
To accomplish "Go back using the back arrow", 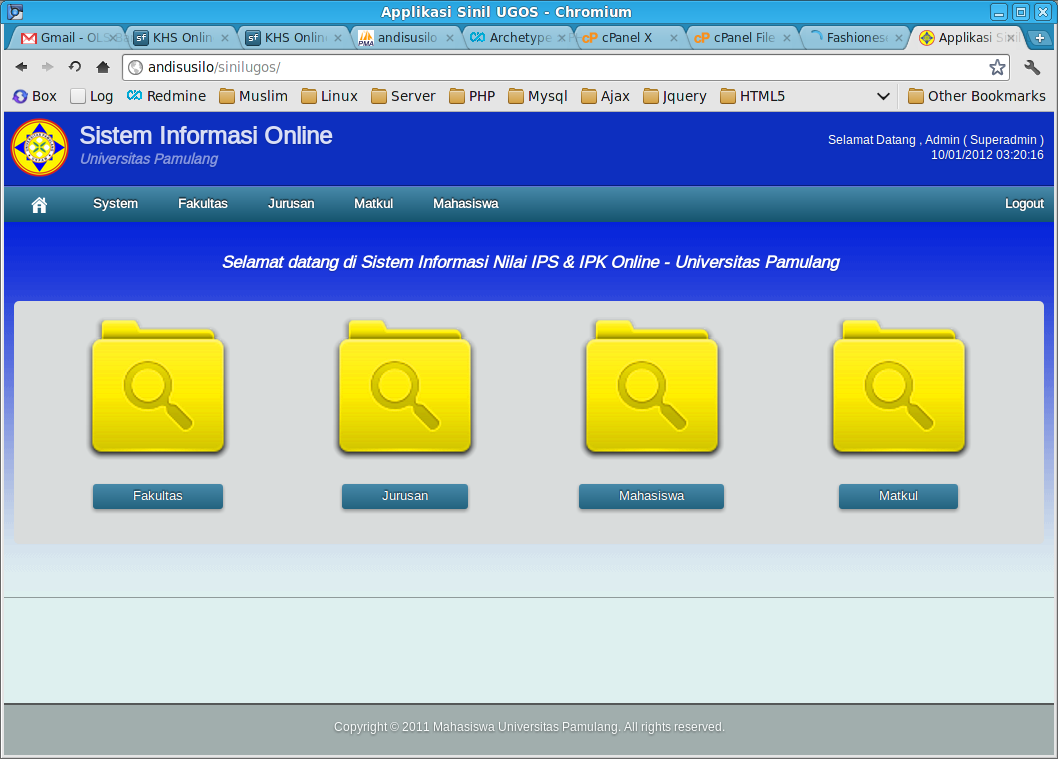I will pyautogui.click(x=22, y=67).
